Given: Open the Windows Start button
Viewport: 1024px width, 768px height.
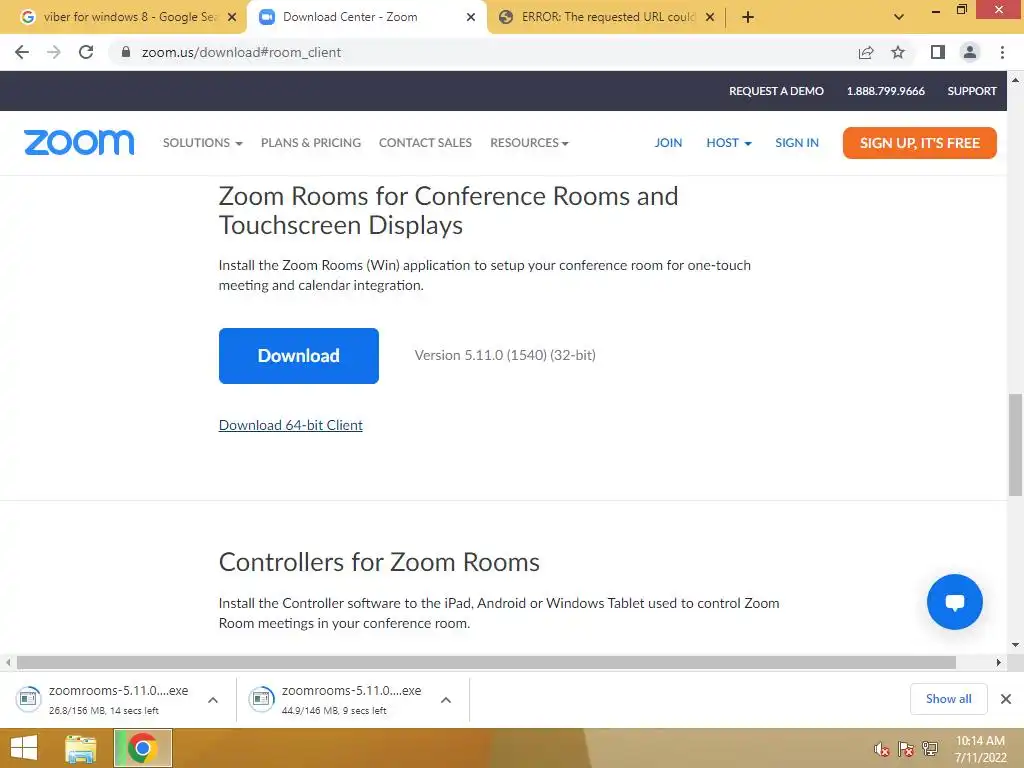Looking at the screenshot, I should click(x=24, y=748).
